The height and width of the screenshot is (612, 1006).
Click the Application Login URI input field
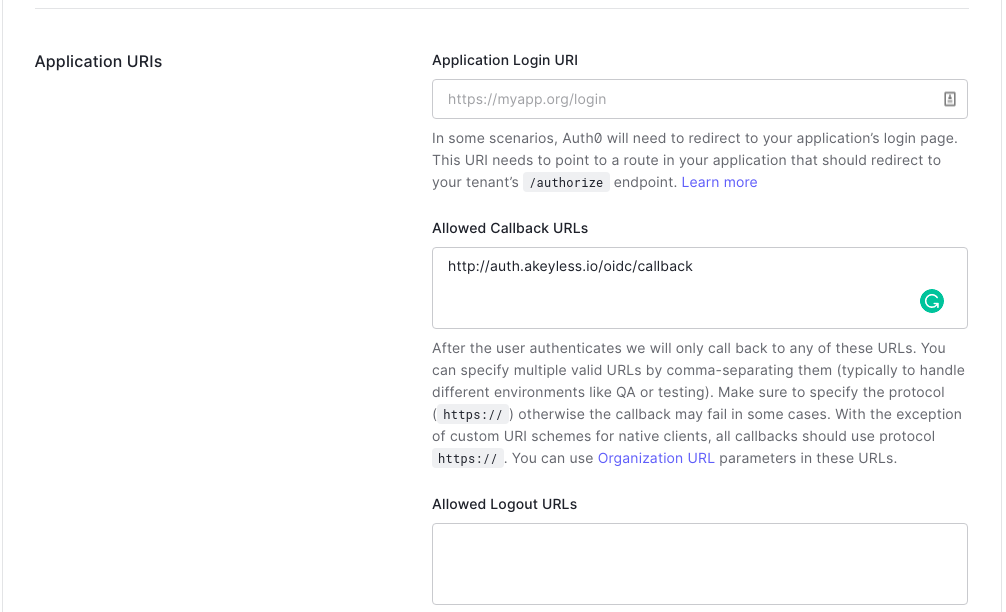(680, 99)
